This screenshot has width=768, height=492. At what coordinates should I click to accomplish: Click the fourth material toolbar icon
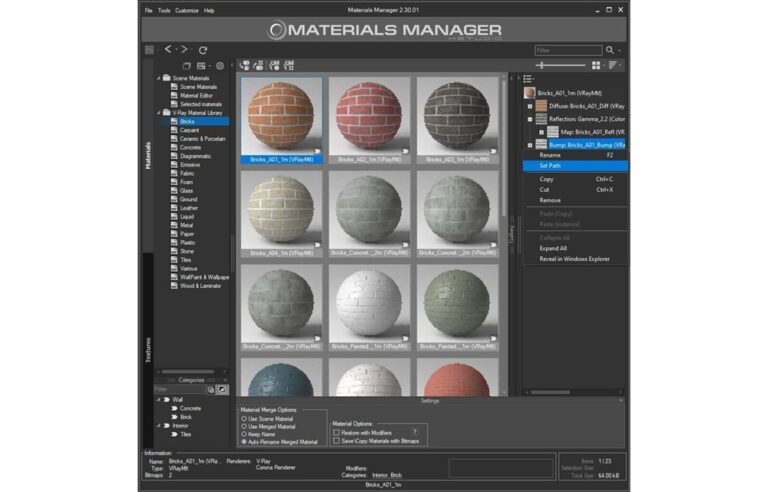[289, 65]
